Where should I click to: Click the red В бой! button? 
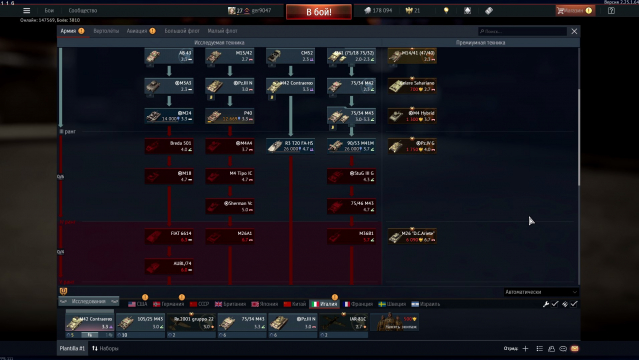[x=319, y=12]
